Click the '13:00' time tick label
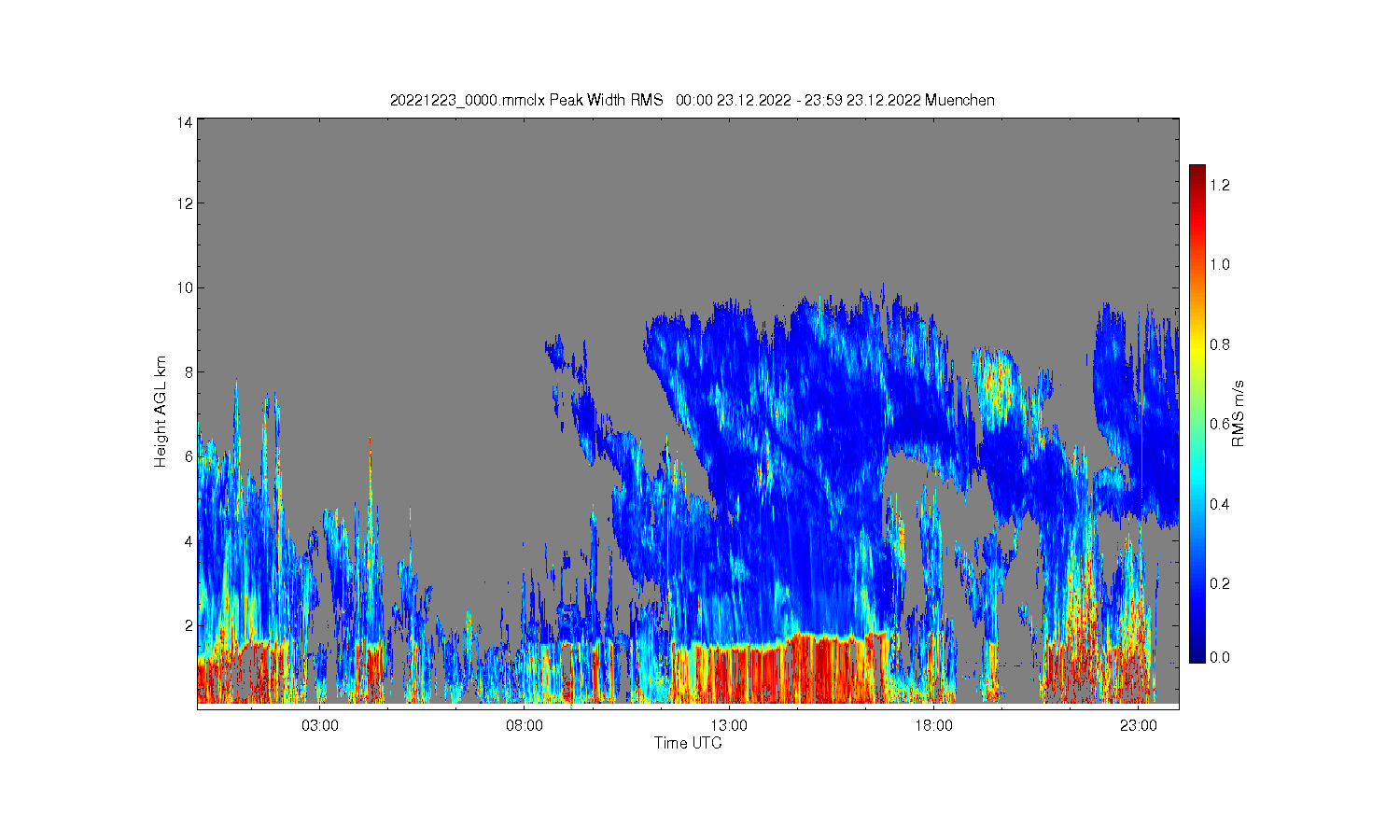Screen dimensions: 1400x840 729,726
